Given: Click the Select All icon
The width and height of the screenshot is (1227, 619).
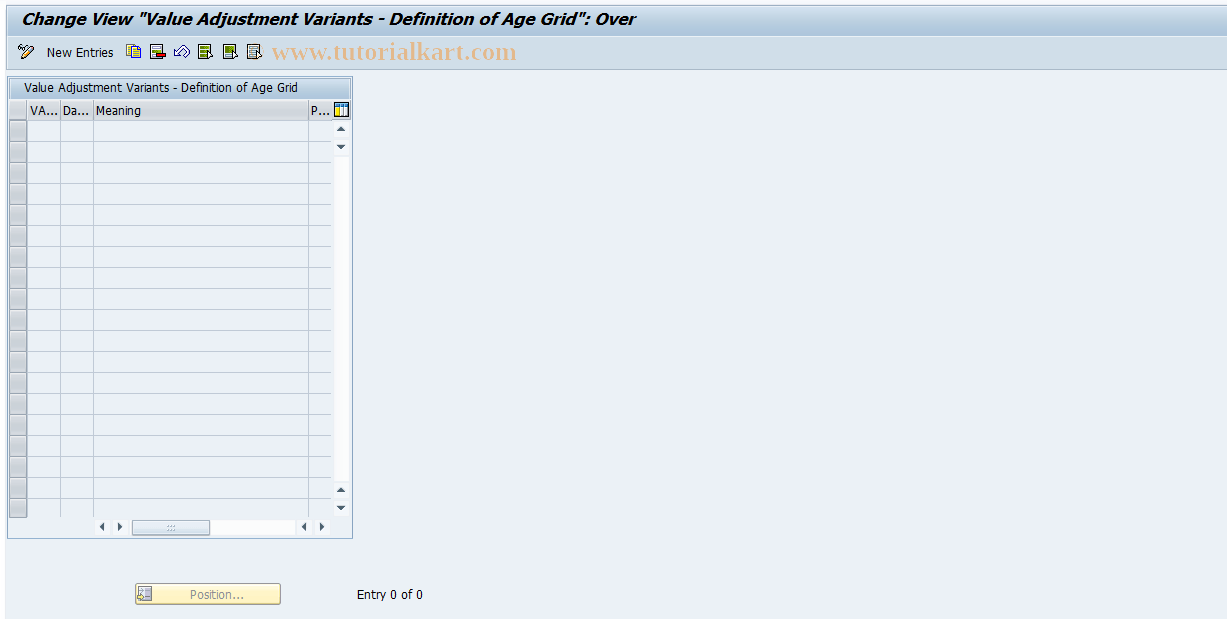Looking at the screenshot, I should (205, 51).
